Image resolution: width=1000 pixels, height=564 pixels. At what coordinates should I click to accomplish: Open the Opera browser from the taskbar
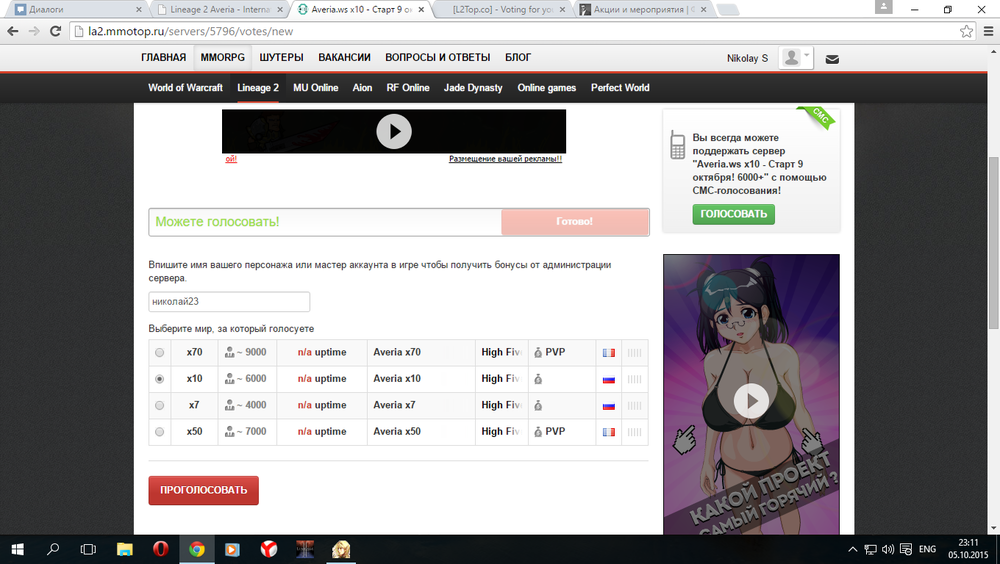[161, 549]
